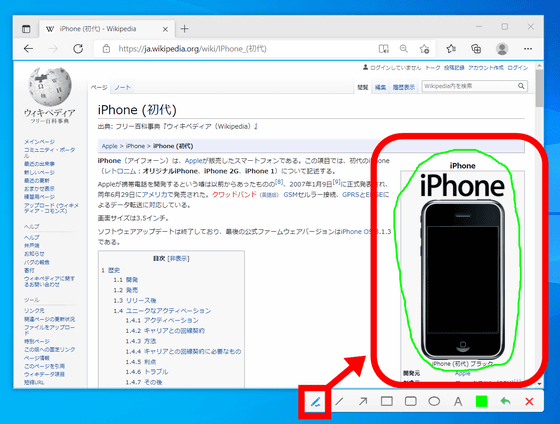Viewport: 560px width, 424px height.
Task: Open the tab actions menu
Action: point(26,29)
